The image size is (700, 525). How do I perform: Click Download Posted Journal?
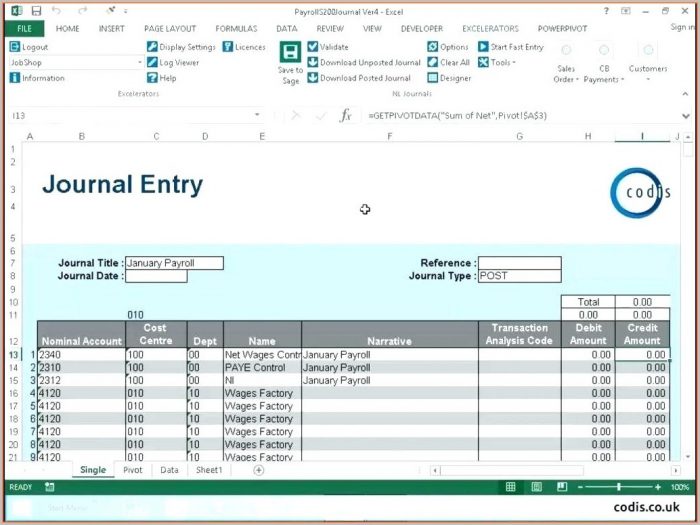pyautogui.click(x=359, y=78)
